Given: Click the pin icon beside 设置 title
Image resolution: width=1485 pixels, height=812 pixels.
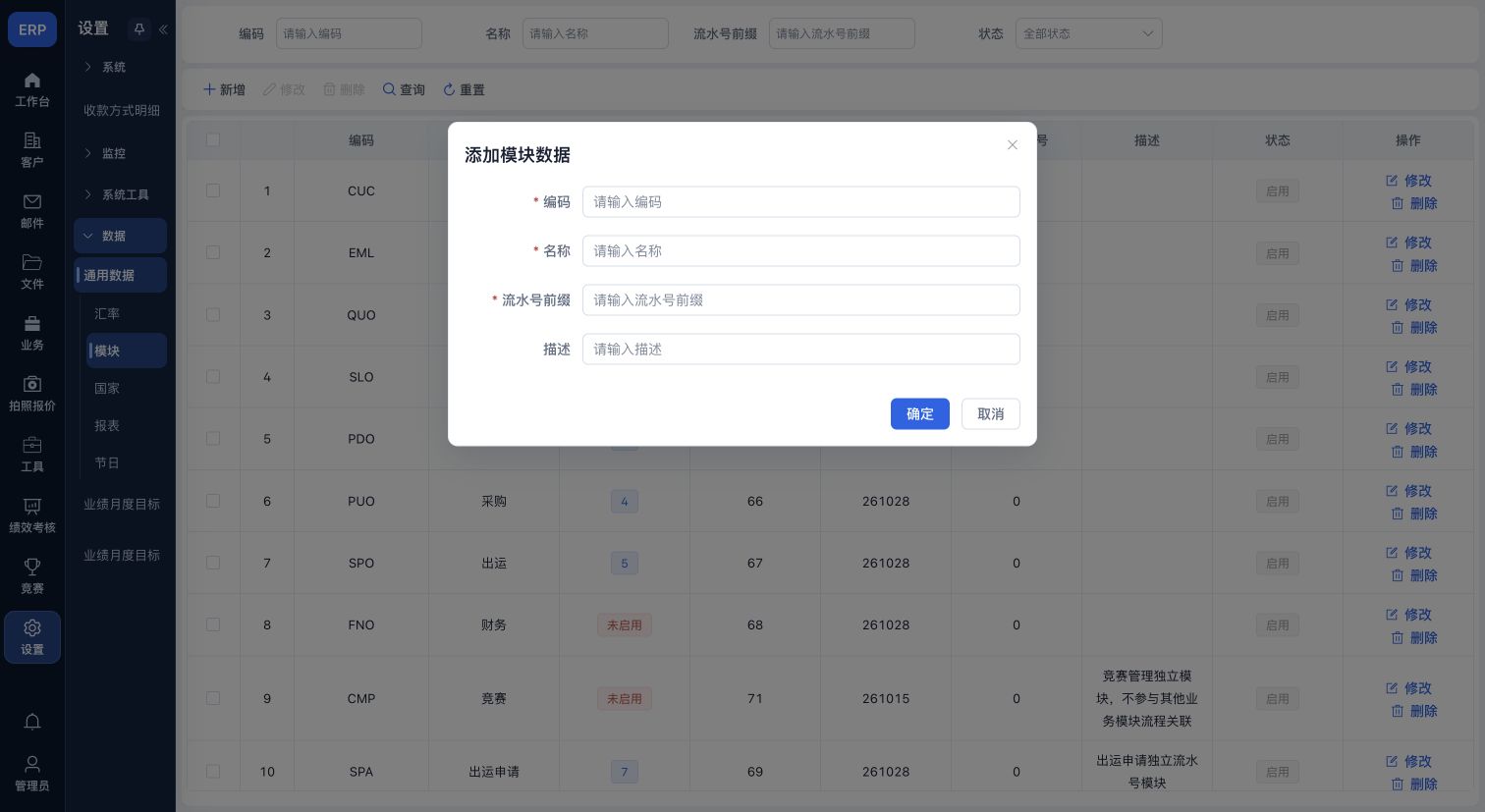Looking at the screenshot, I should pyautogui.click(x=139, y=29).
